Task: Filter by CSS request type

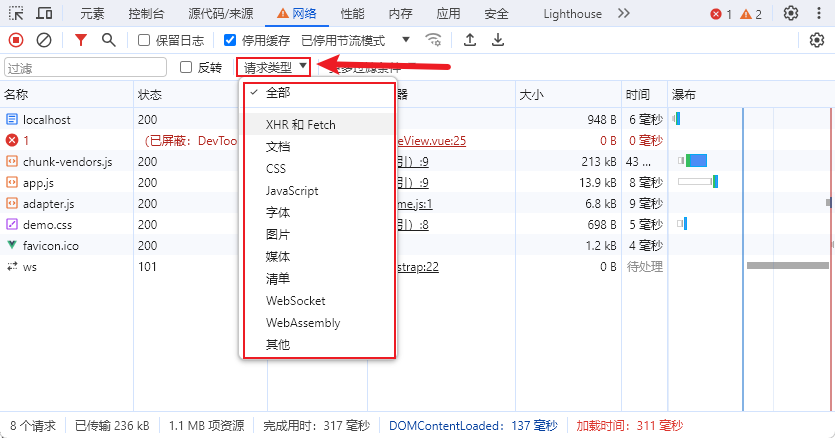Action: pos(319,169)
